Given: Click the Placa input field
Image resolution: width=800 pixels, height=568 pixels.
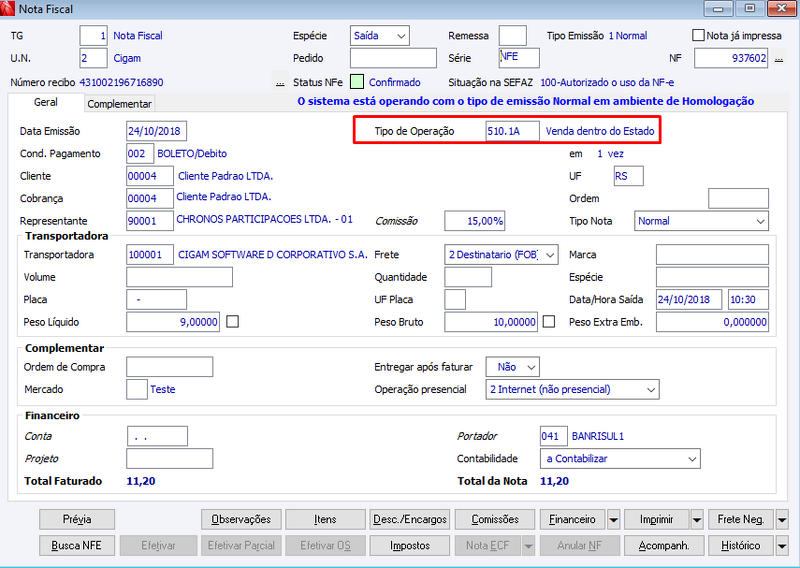Looking at the screenshot, I should click(157, 300).
